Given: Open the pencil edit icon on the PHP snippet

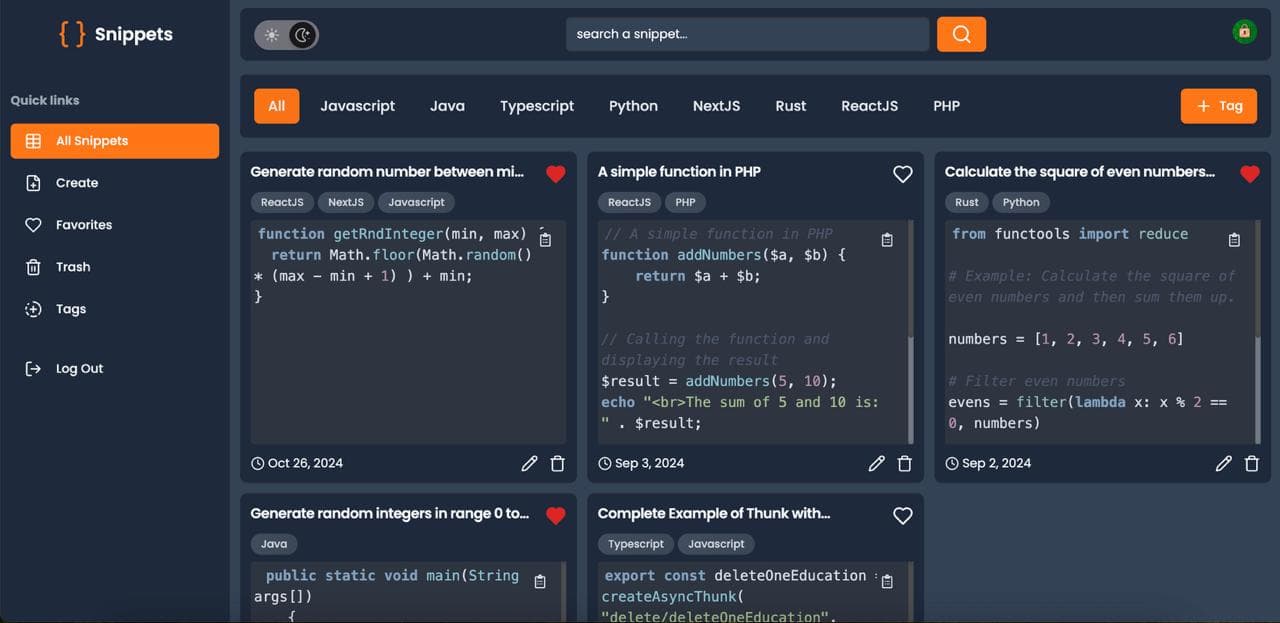Looking at the screenshot, I should tap(876, 463).
